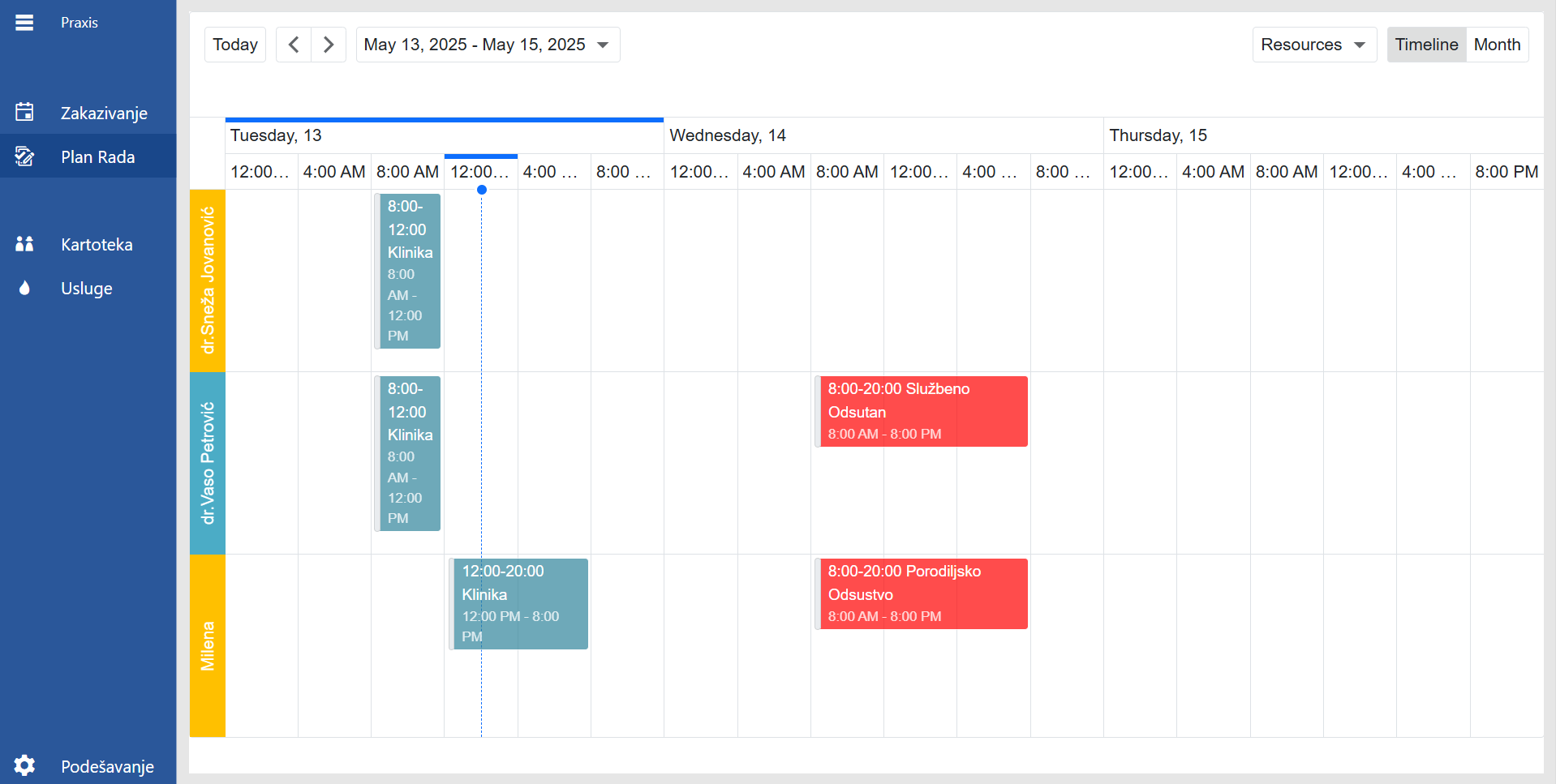1556x784 pixels.
Task: Go to next date range arrow
Action: pos(329,45)
